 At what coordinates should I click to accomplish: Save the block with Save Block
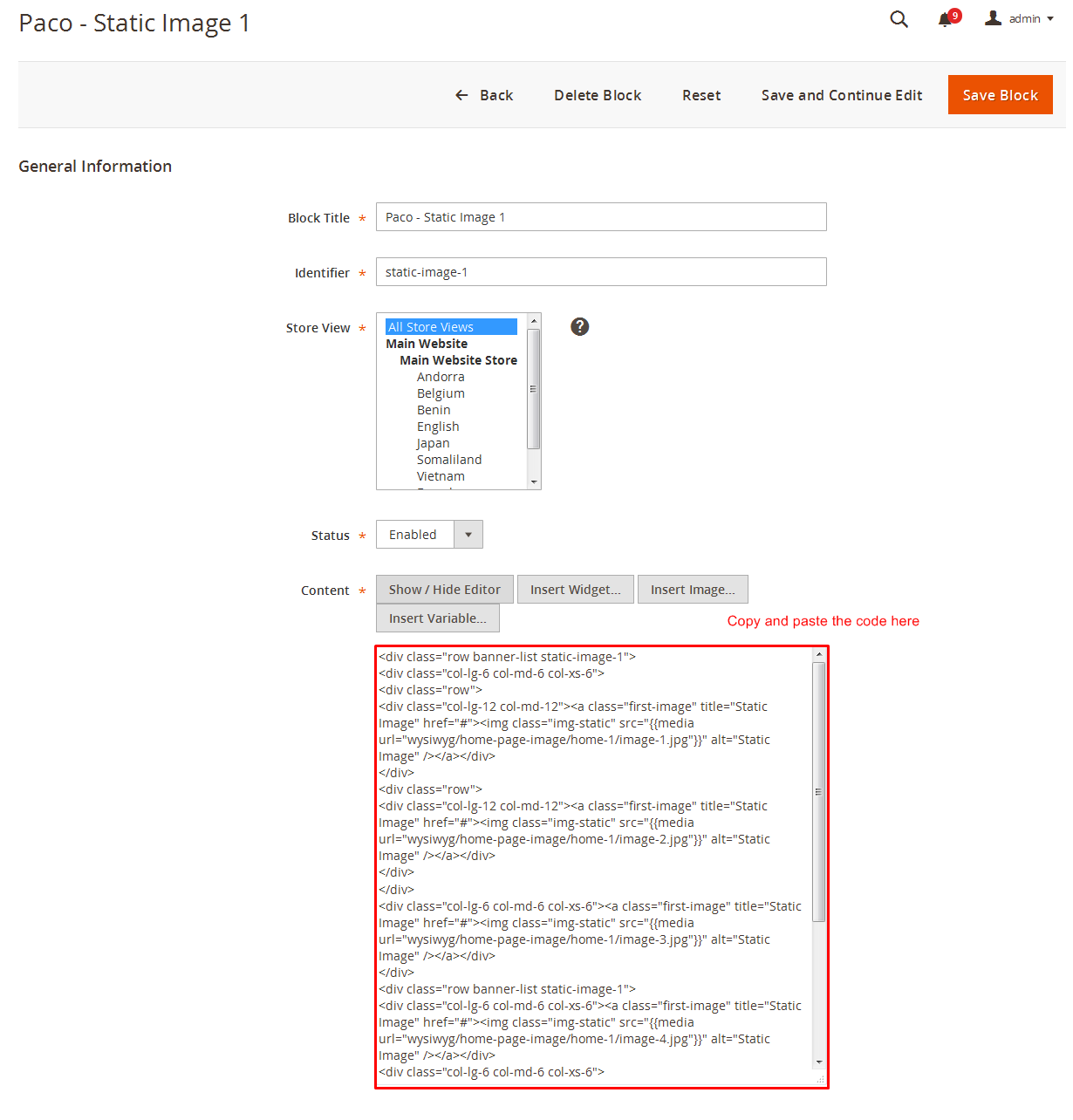(1001, 94)
